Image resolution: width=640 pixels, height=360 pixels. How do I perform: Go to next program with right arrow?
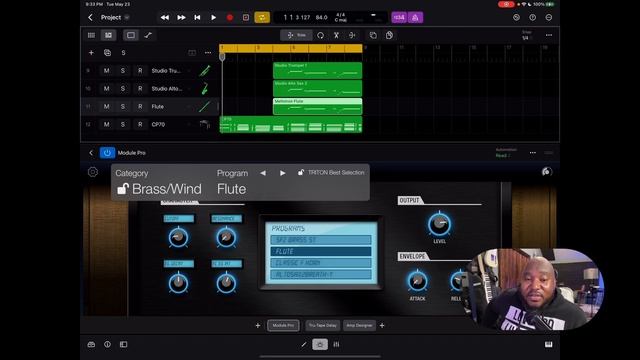[x=282, y=173]
